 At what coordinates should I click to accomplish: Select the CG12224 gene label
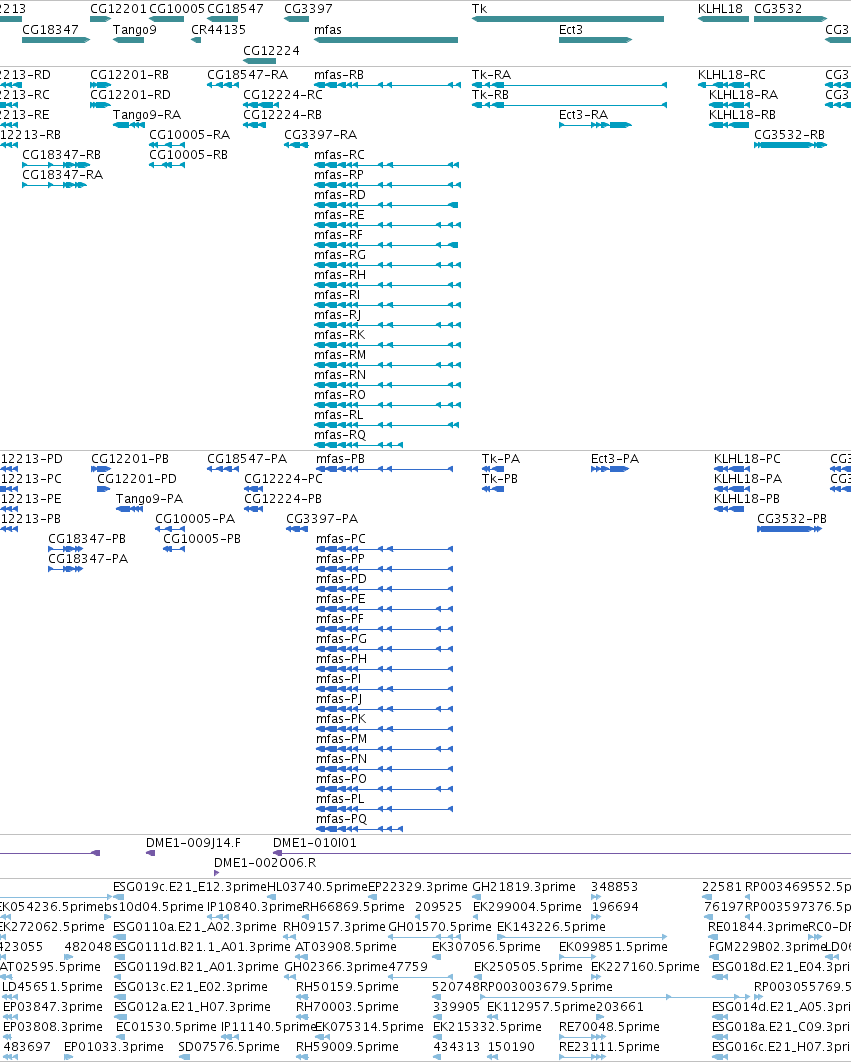coord(271,50)
